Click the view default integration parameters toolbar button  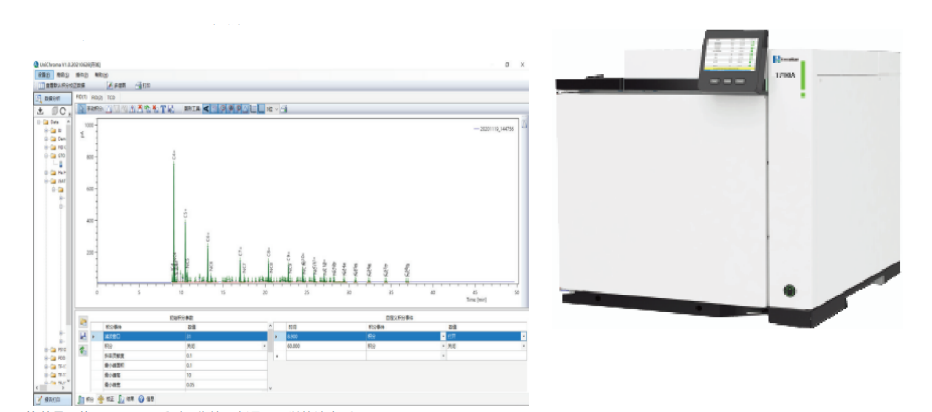(61, 86)
